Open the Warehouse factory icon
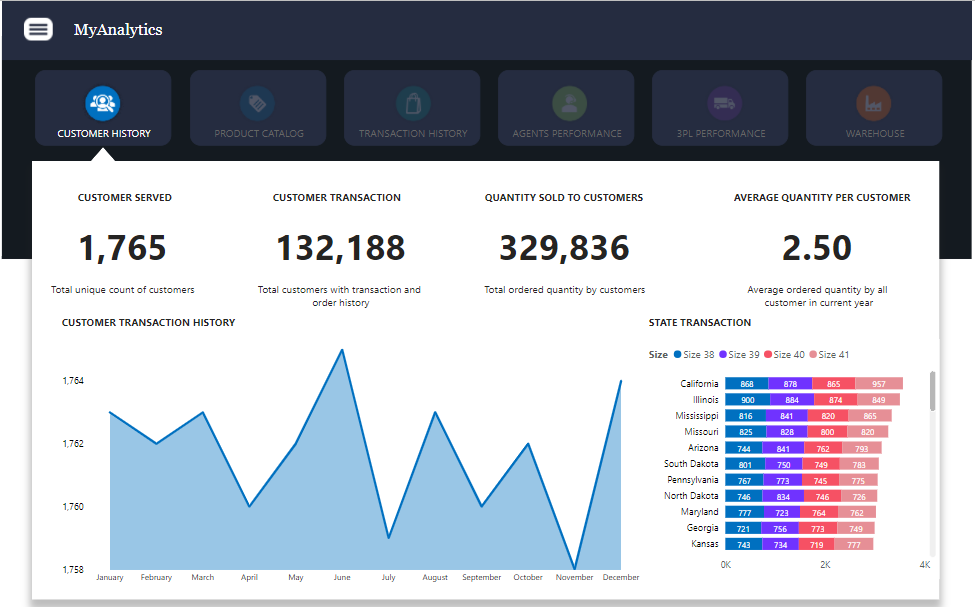Image resolution: width=975 pixels, height=607 pixels. point(874,102)
